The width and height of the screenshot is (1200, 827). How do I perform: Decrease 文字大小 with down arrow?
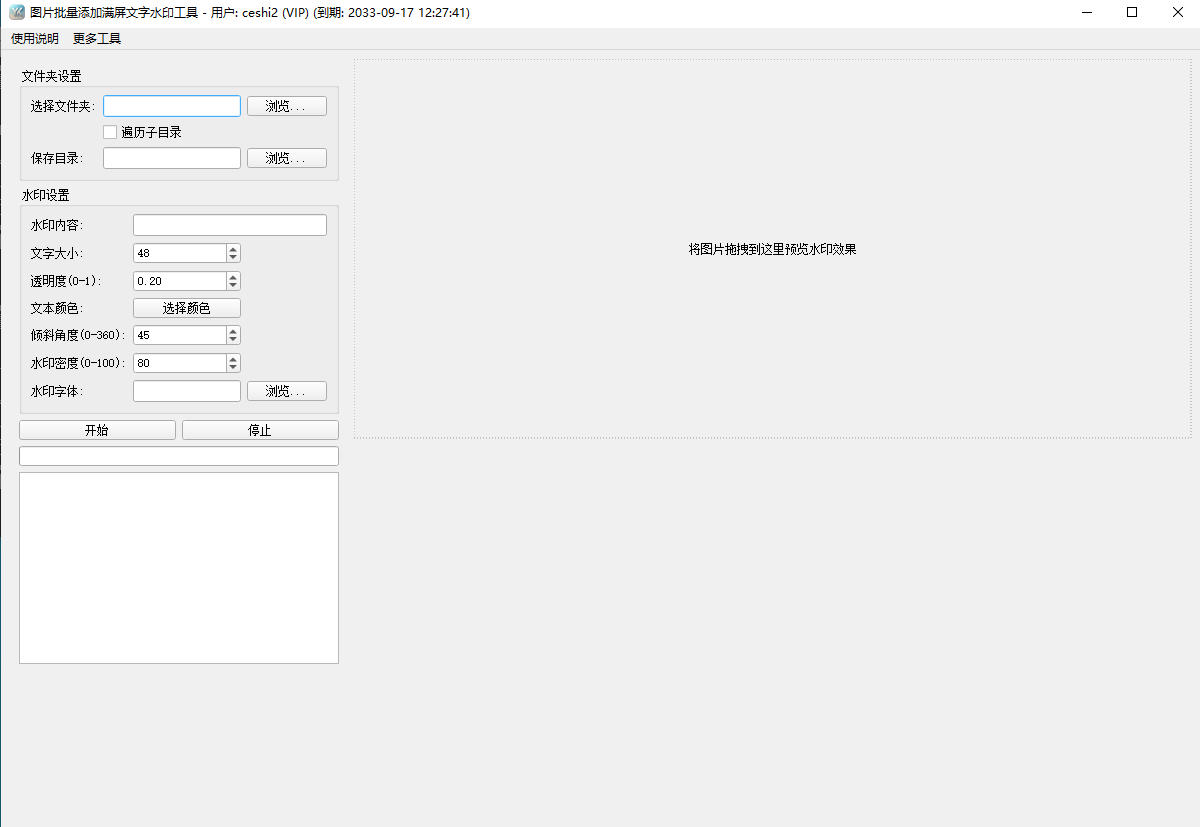coord(233,258)
